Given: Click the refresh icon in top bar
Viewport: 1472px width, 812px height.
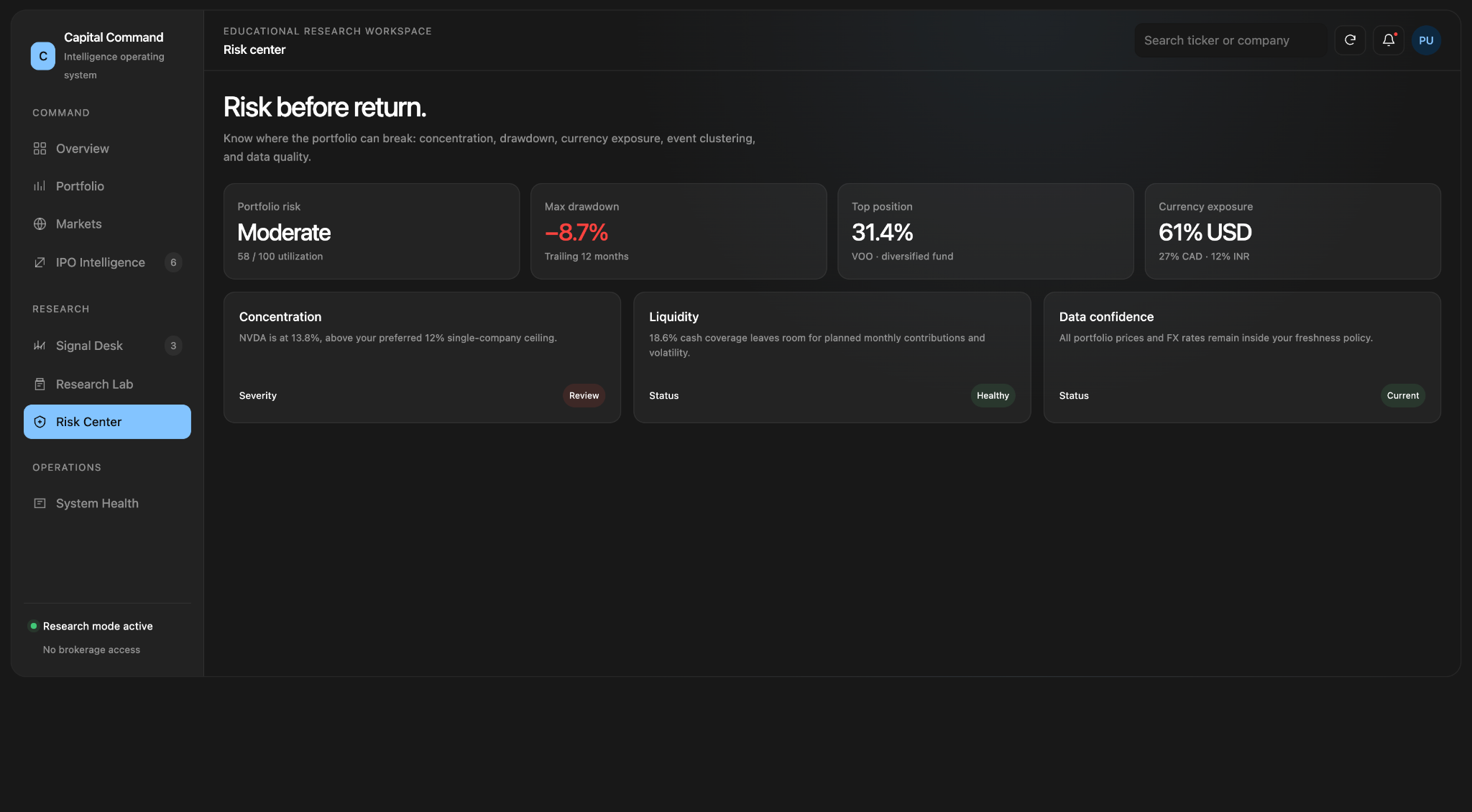Looking at the screenshot, I should (1350, 40).
